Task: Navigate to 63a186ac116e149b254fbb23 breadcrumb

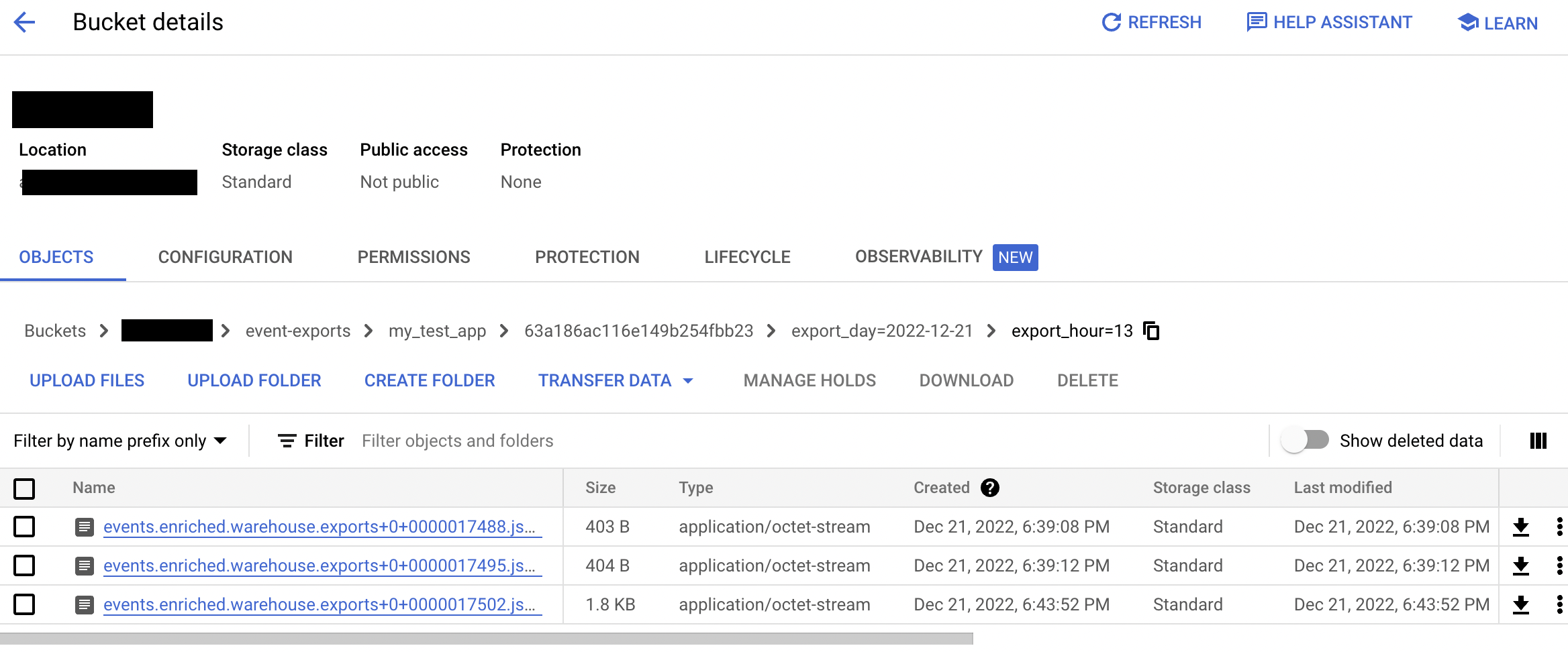Action: (x=639, y=331)
